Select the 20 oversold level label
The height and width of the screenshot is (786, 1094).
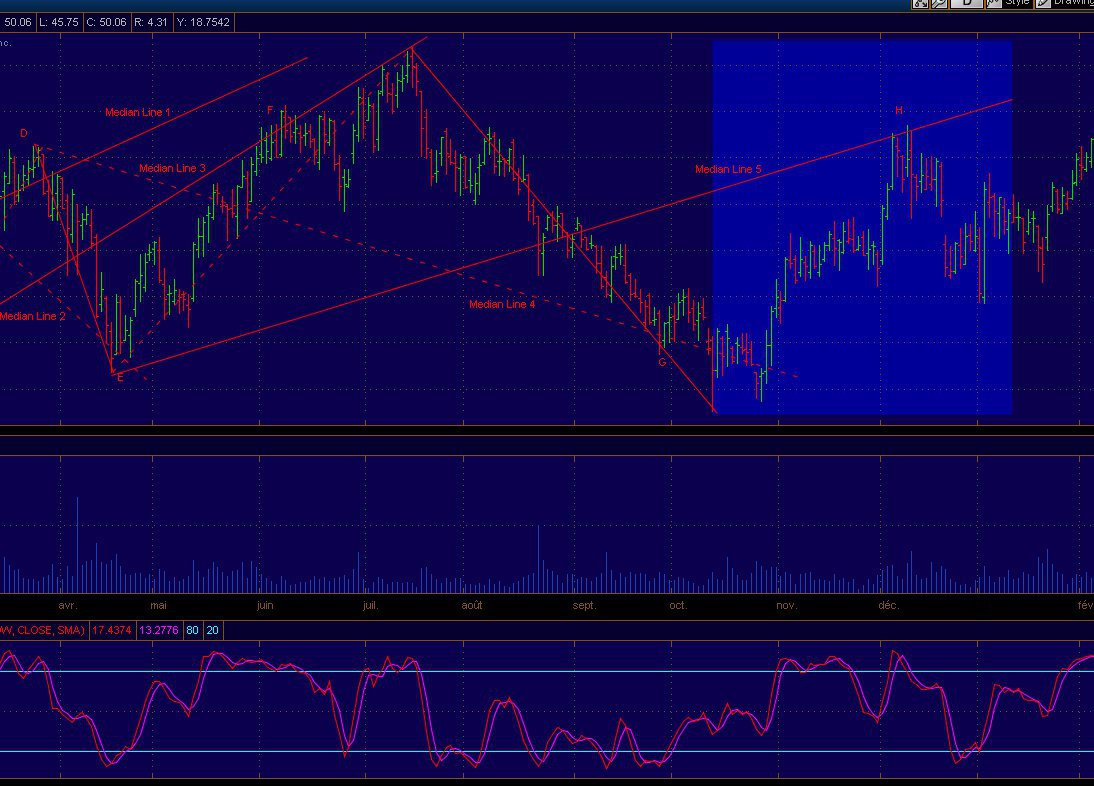coord(213,630)
